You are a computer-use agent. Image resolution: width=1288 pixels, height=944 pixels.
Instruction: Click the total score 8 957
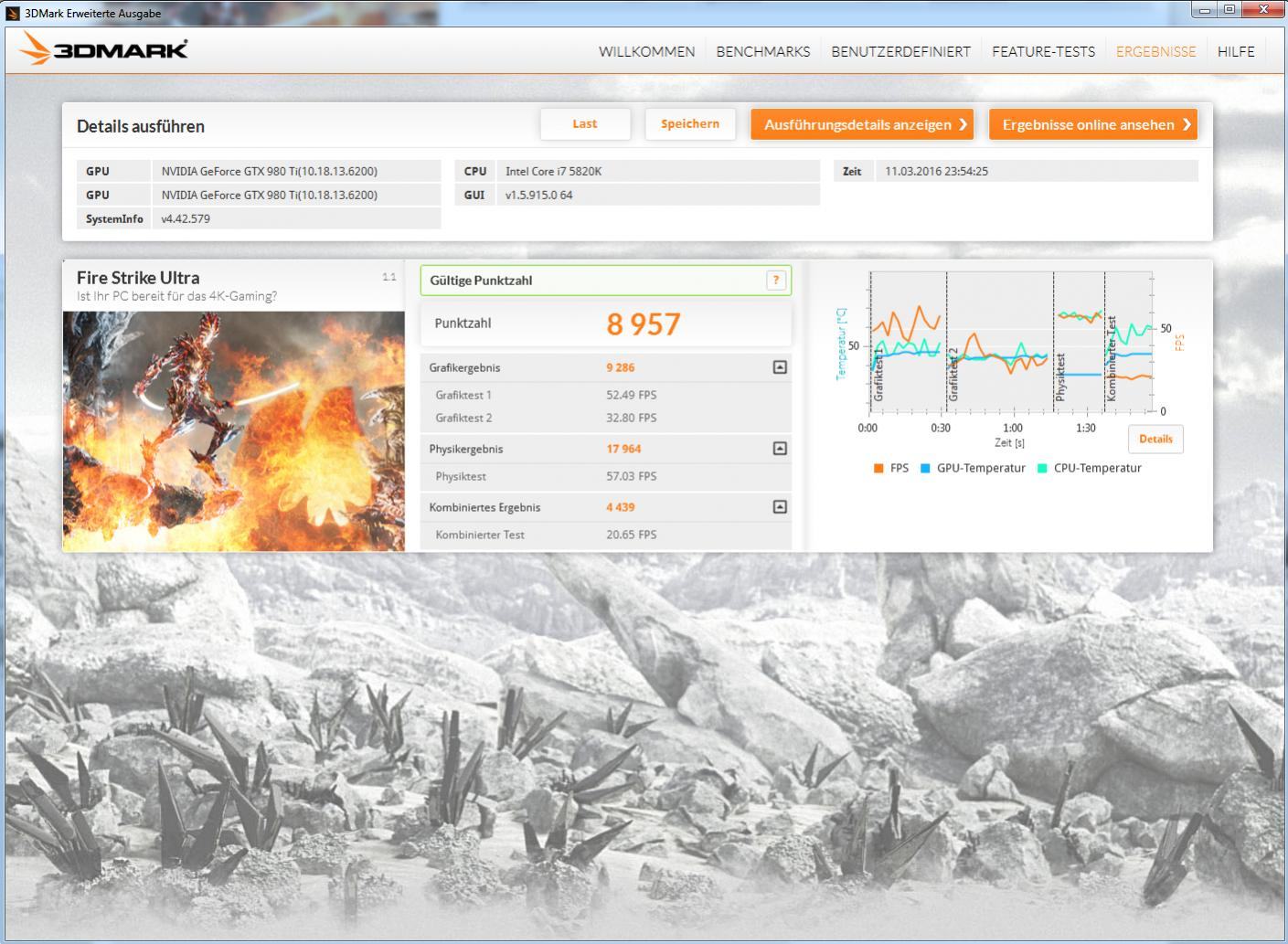coord(644,324)
